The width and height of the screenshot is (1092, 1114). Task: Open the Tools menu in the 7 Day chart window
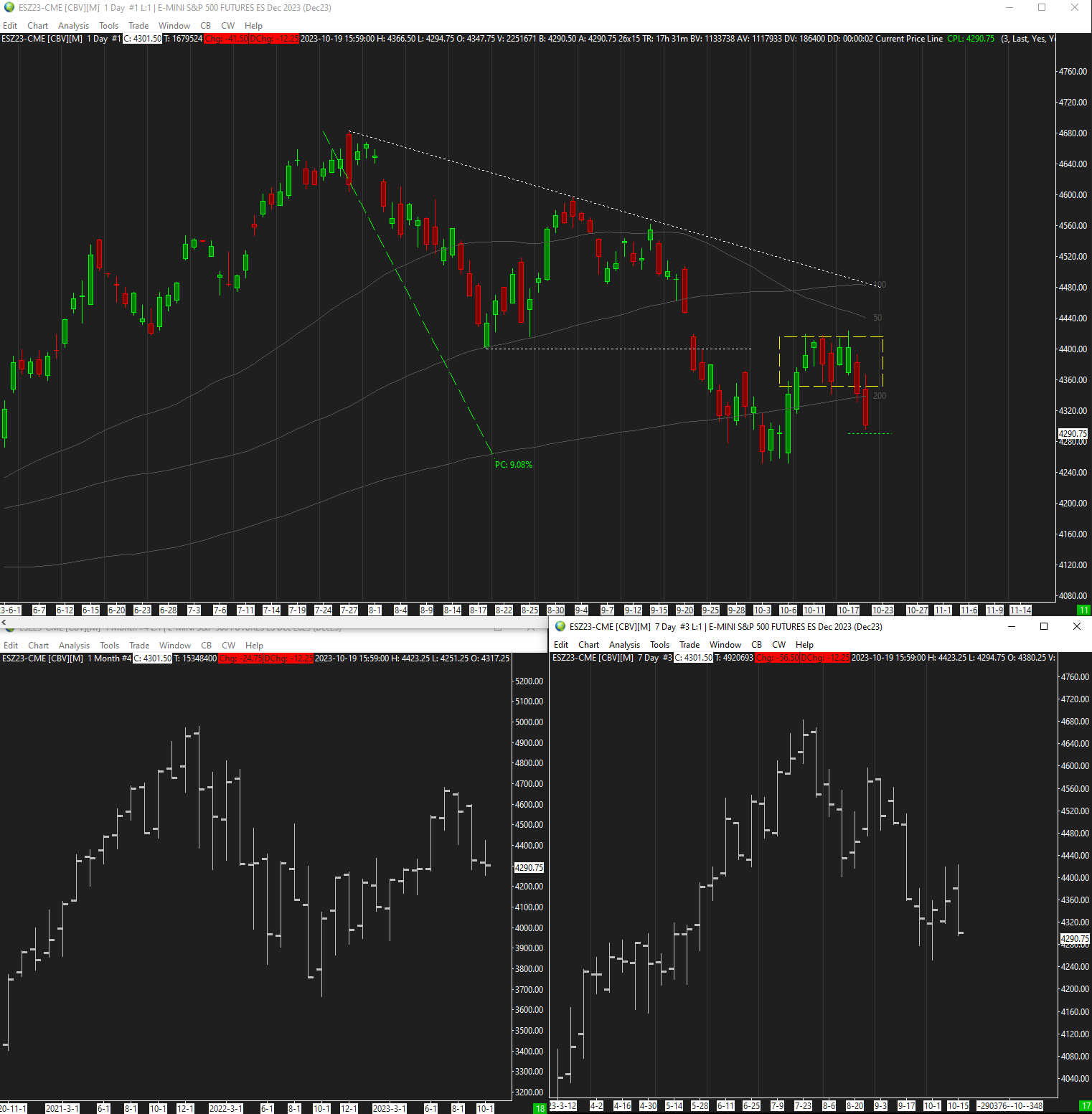pos(660,645)
